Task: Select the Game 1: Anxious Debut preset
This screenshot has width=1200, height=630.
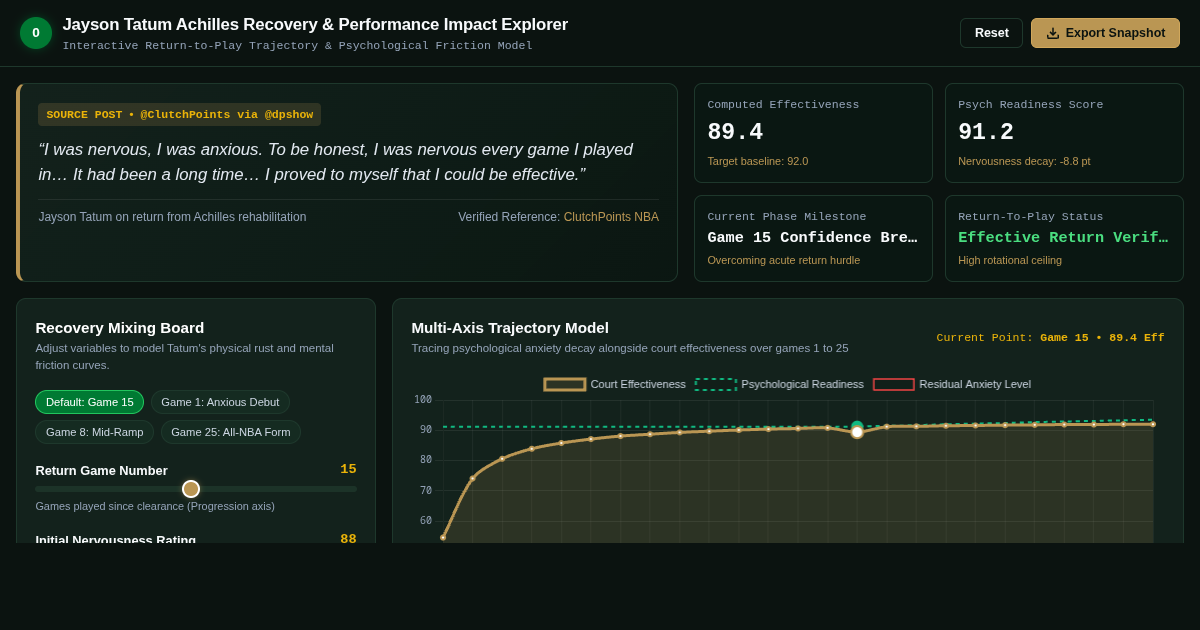Action: pos(220,402)
